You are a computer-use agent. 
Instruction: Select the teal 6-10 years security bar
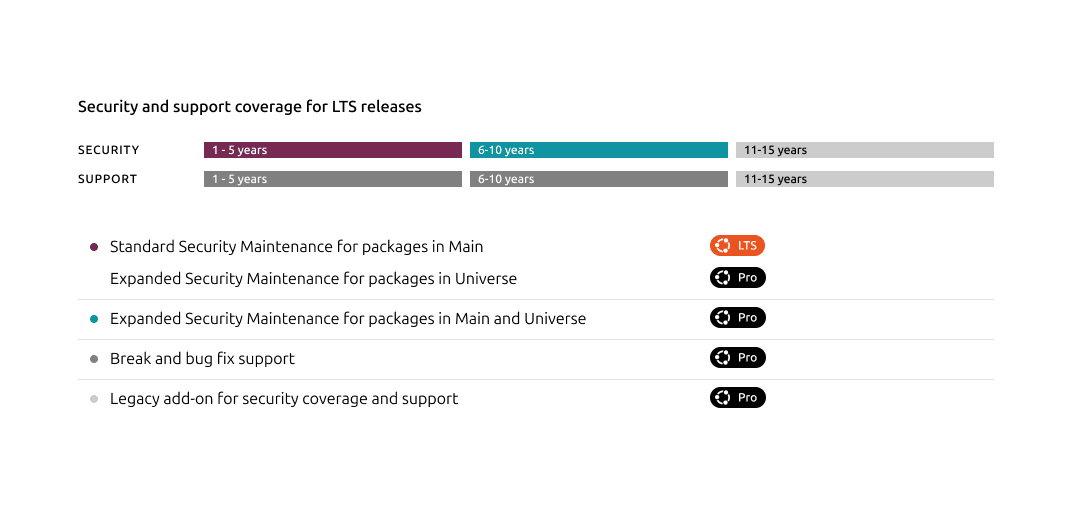[598, 150]
